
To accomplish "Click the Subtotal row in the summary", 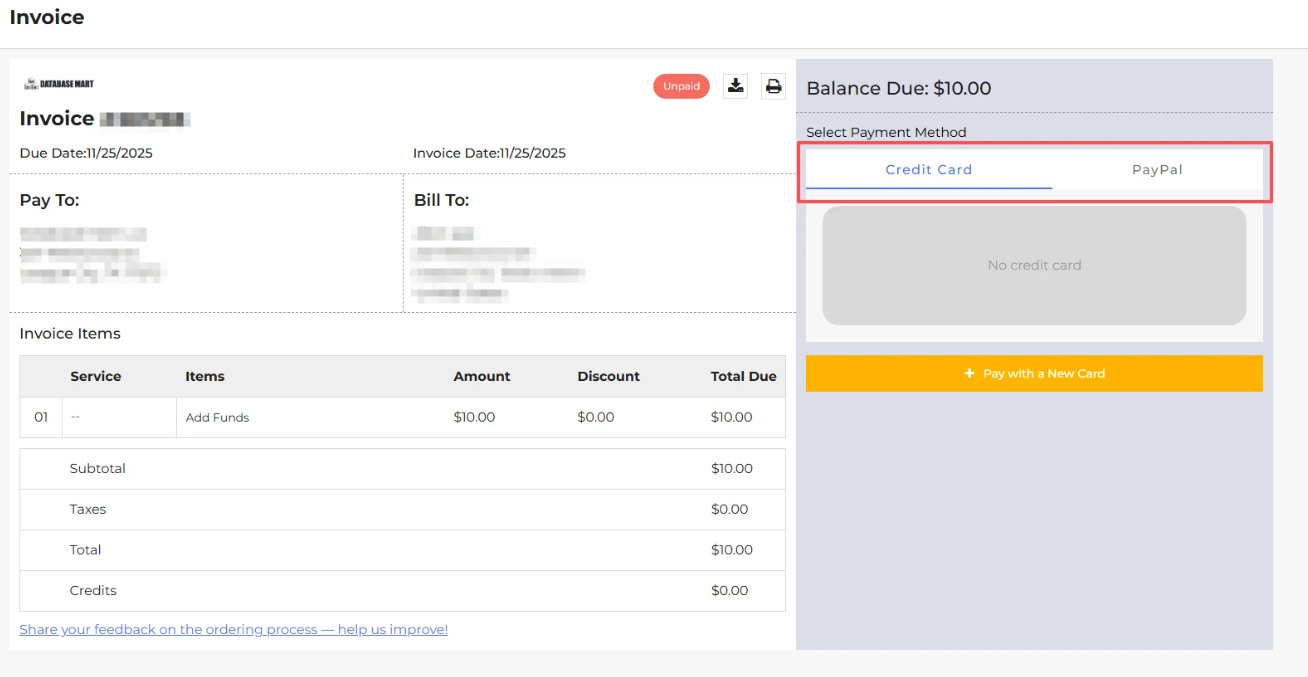I will pos(98,468).
